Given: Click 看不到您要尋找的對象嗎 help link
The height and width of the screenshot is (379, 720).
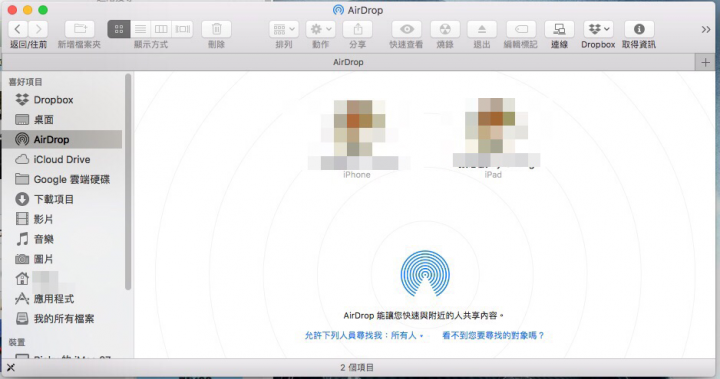Looking at the screenshot, I should [x=493, y=336].
